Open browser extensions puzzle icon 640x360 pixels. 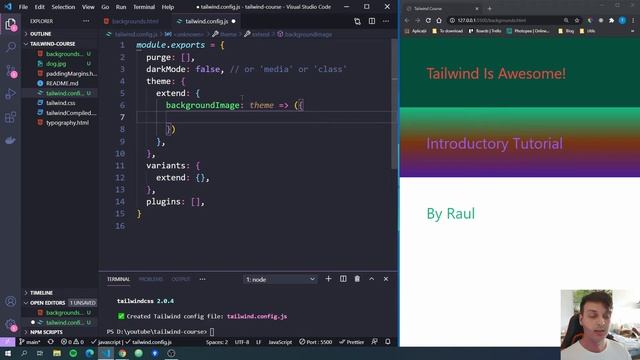[x=611, y=20]
